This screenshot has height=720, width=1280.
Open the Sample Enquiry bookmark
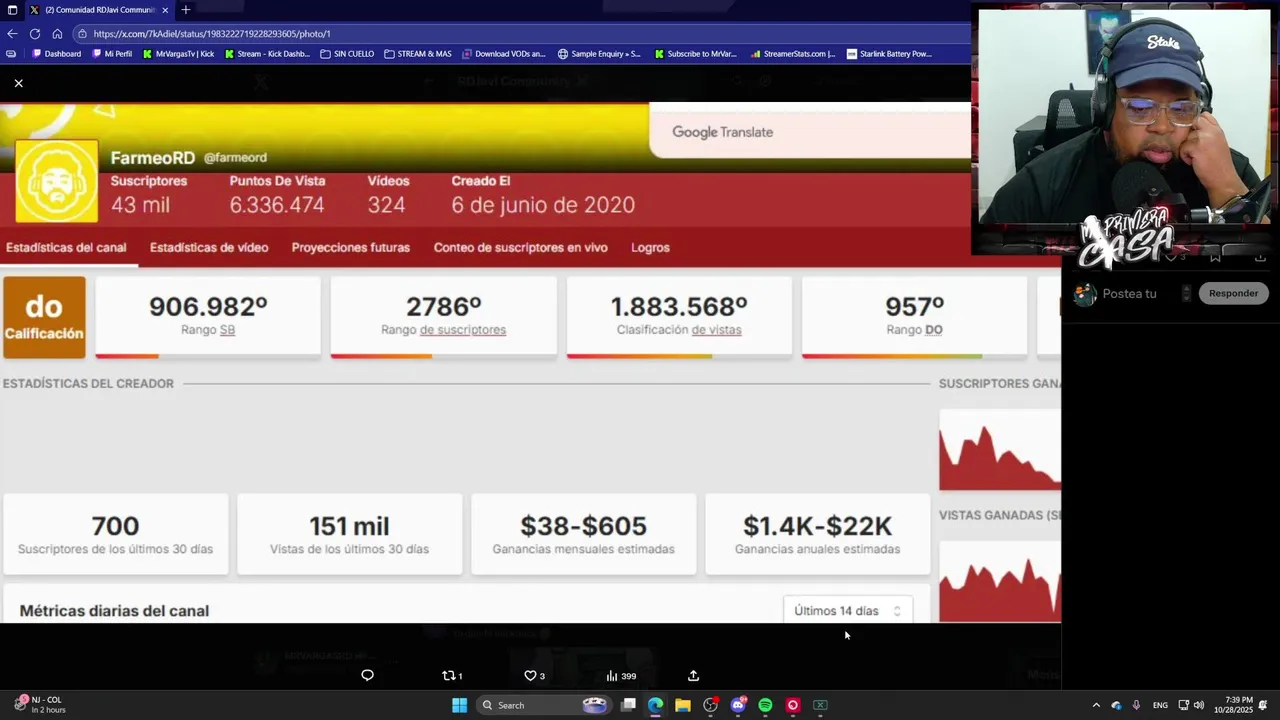(599, 54)
